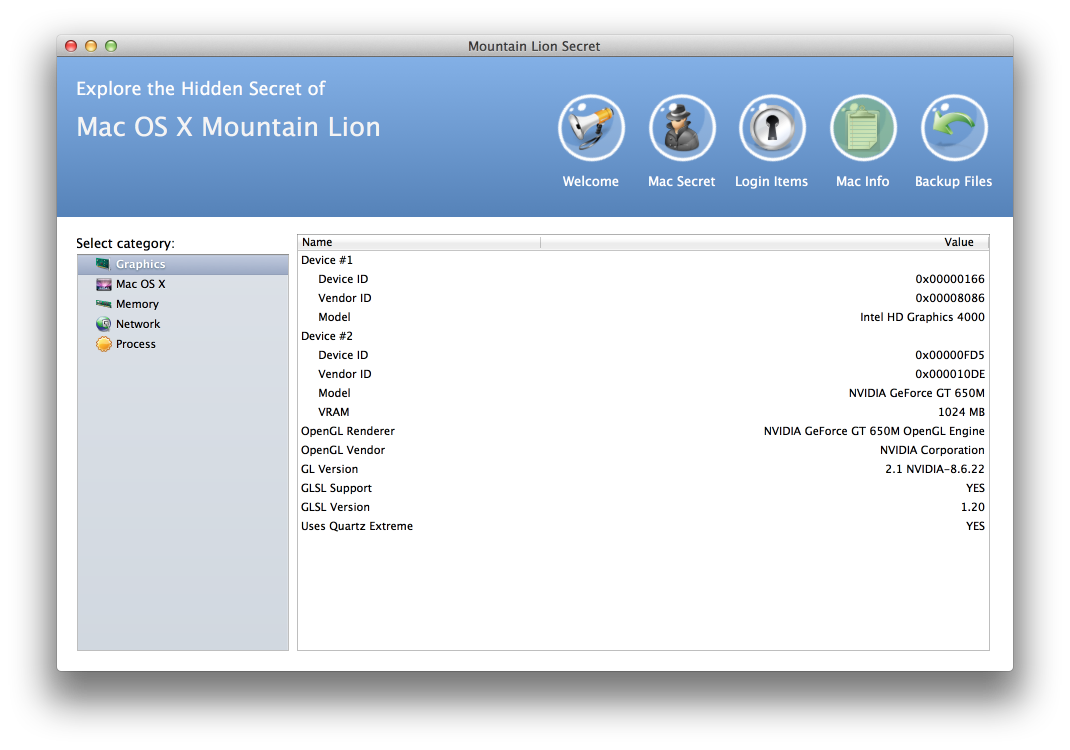1070x750 pixels.
Task: Click the 1.20 value
Action: click(972, 507)
